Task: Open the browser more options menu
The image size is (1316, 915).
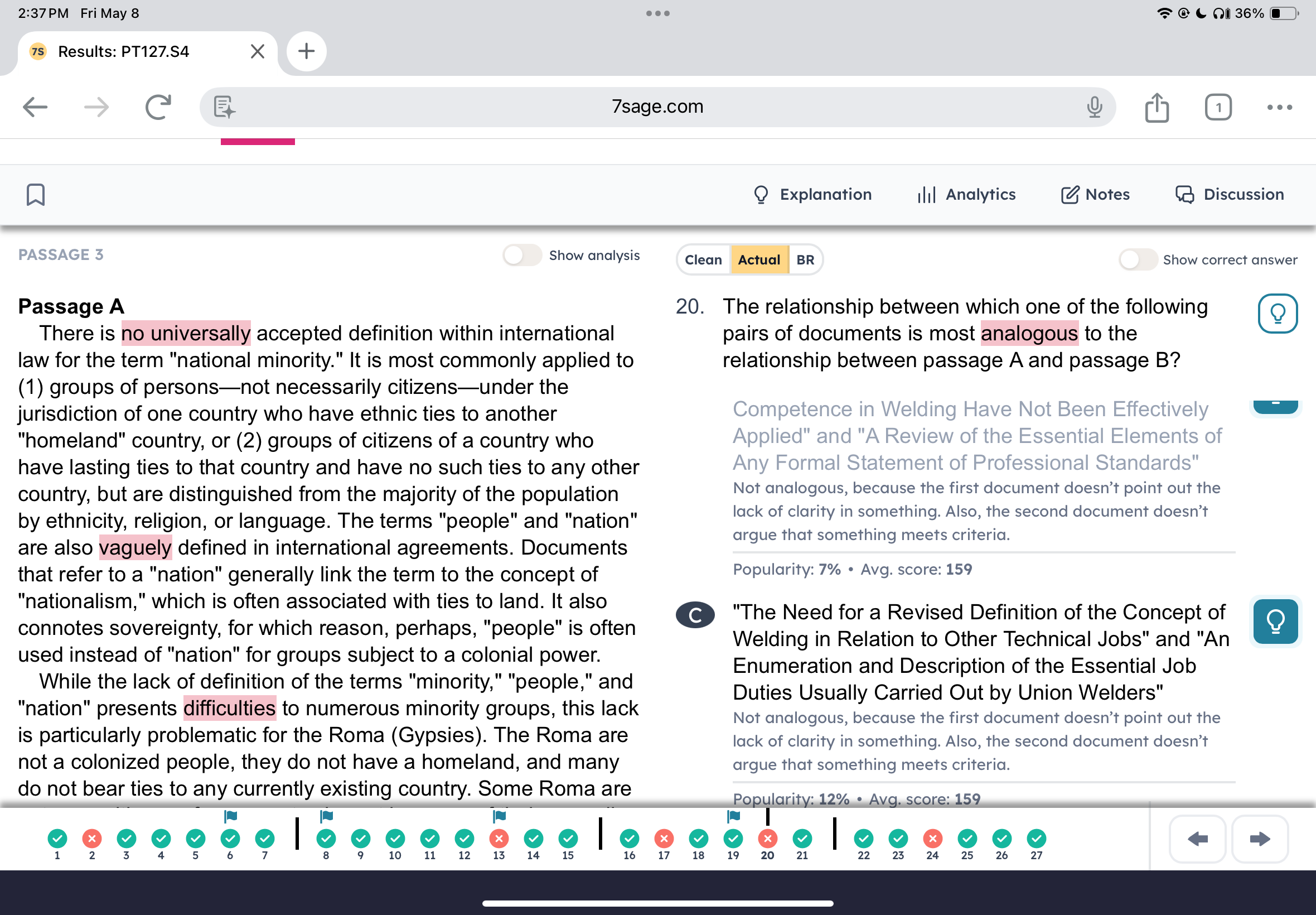Action: coord(1279,107)
